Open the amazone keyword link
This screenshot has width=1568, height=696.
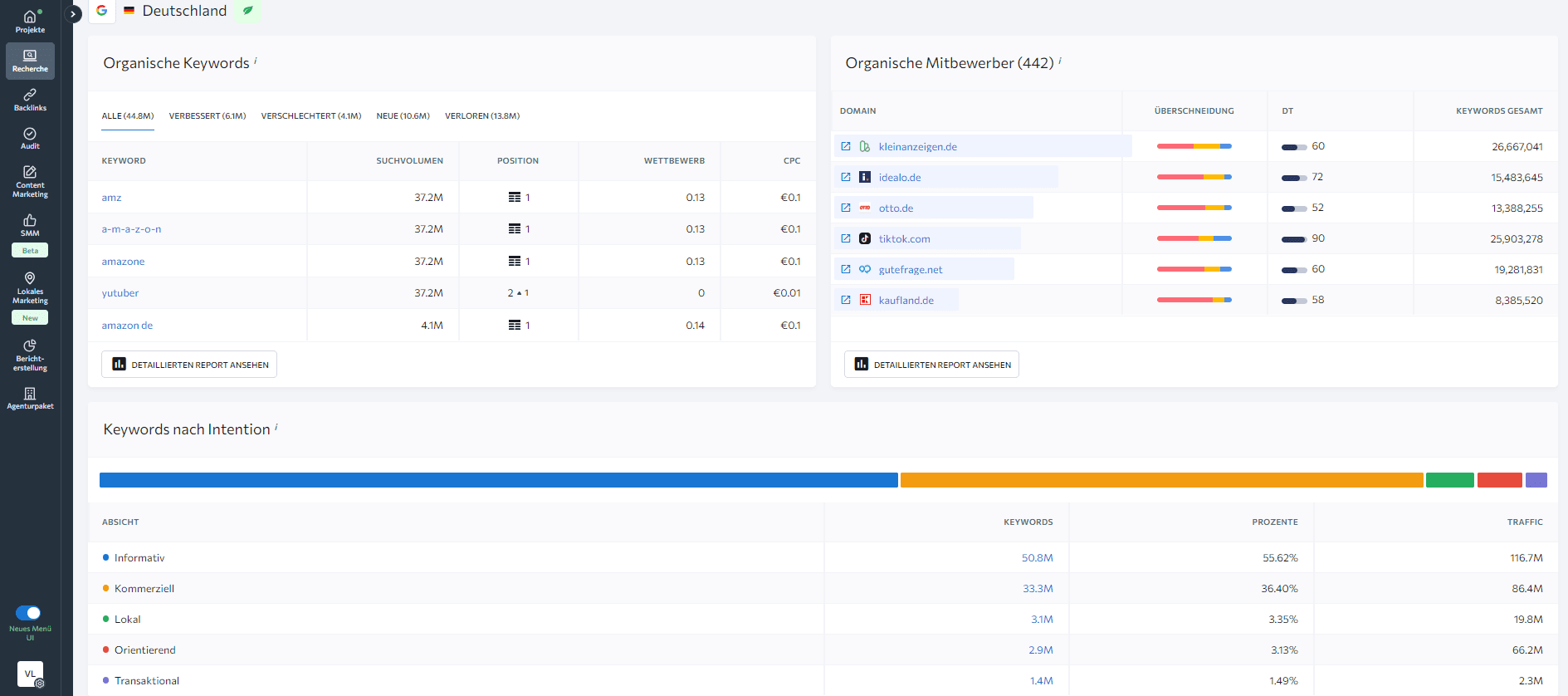pyautogui.click(x=123, y=262)
